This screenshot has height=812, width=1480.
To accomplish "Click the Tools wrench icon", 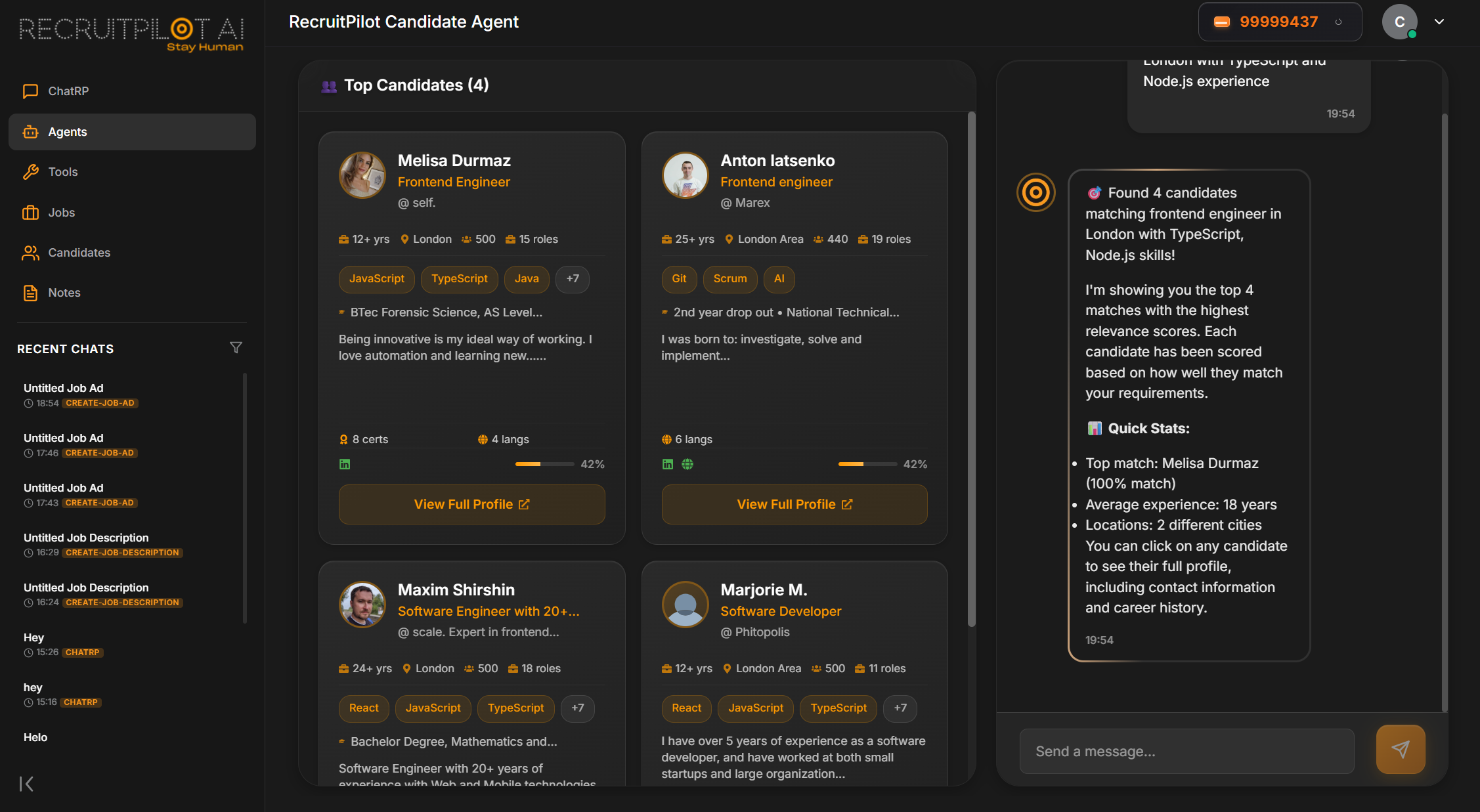I will (x=30, y=172).
